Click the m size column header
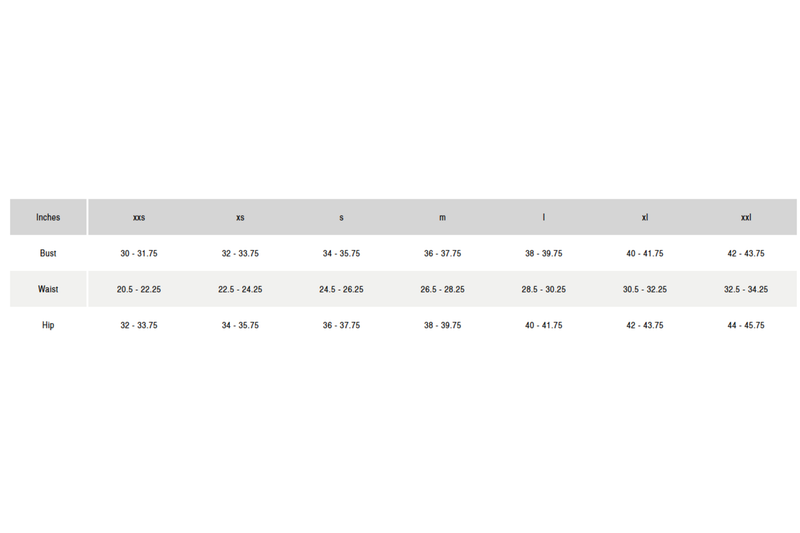This screenshot has width=800, height=533. click(x=442, y=217)
